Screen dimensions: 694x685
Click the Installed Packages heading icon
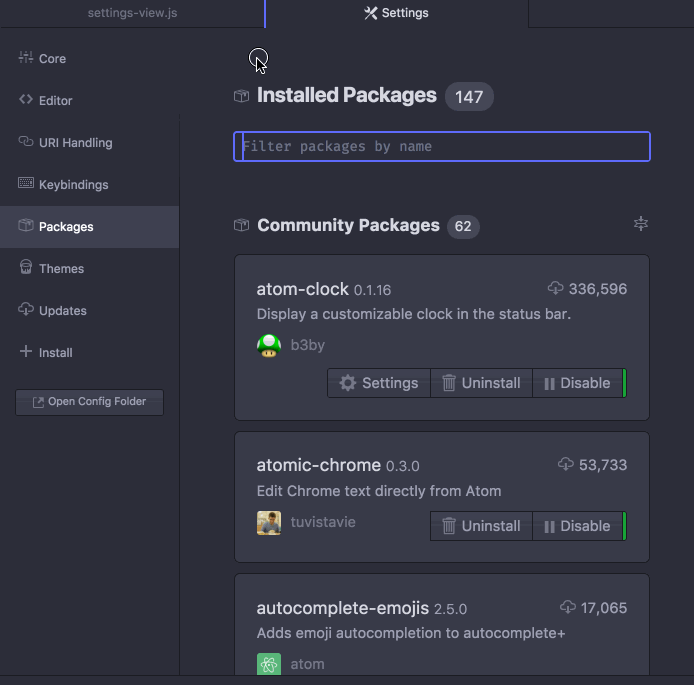pyautogui.click(x=241, y=96)
